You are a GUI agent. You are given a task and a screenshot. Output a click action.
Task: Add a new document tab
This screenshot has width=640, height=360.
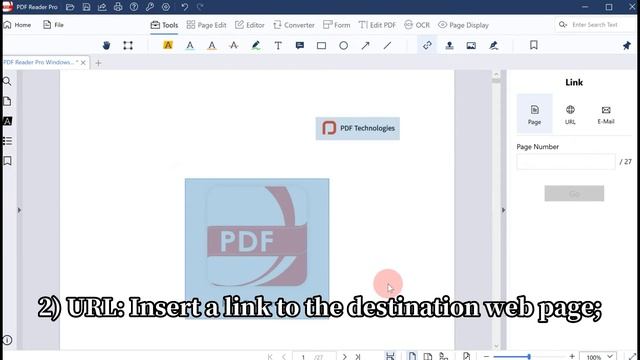pos(98,63)
